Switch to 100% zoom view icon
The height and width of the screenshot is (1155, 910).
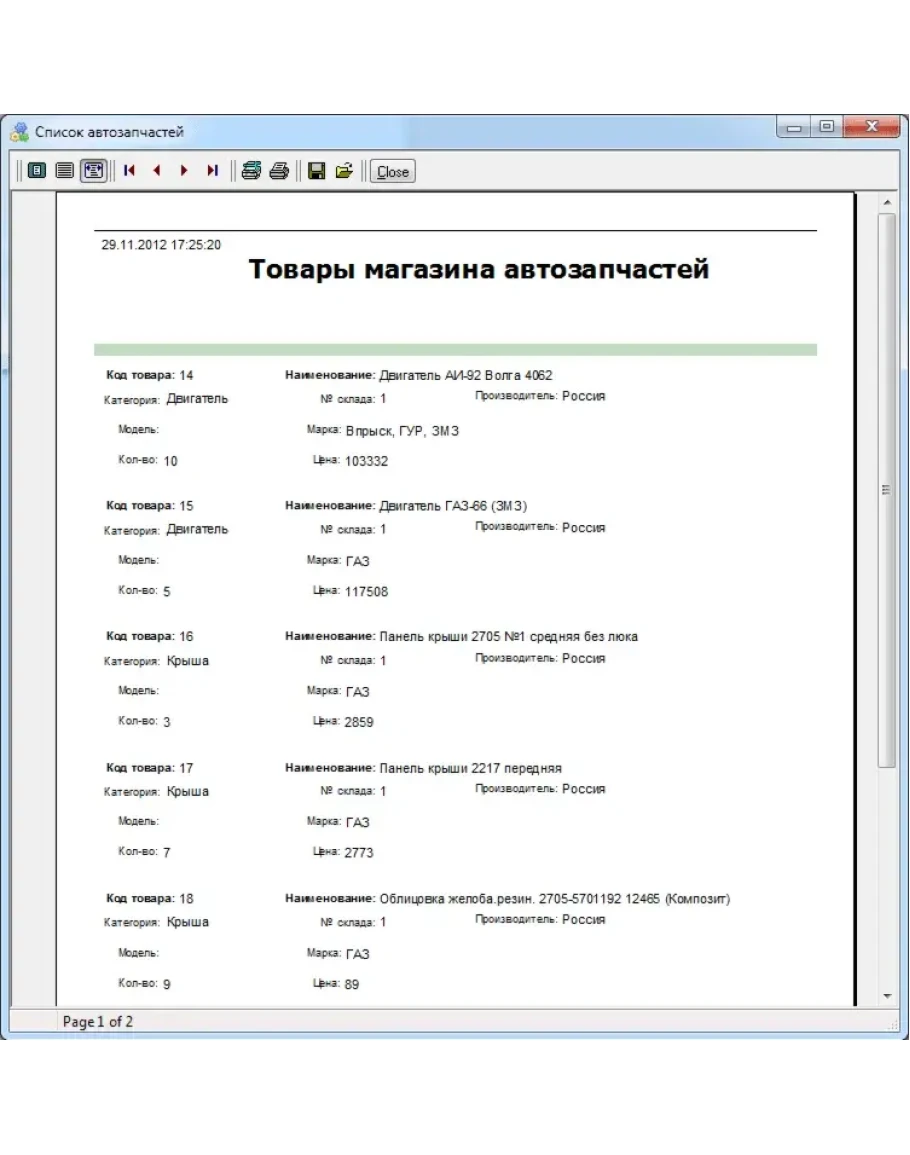(65, 171)
